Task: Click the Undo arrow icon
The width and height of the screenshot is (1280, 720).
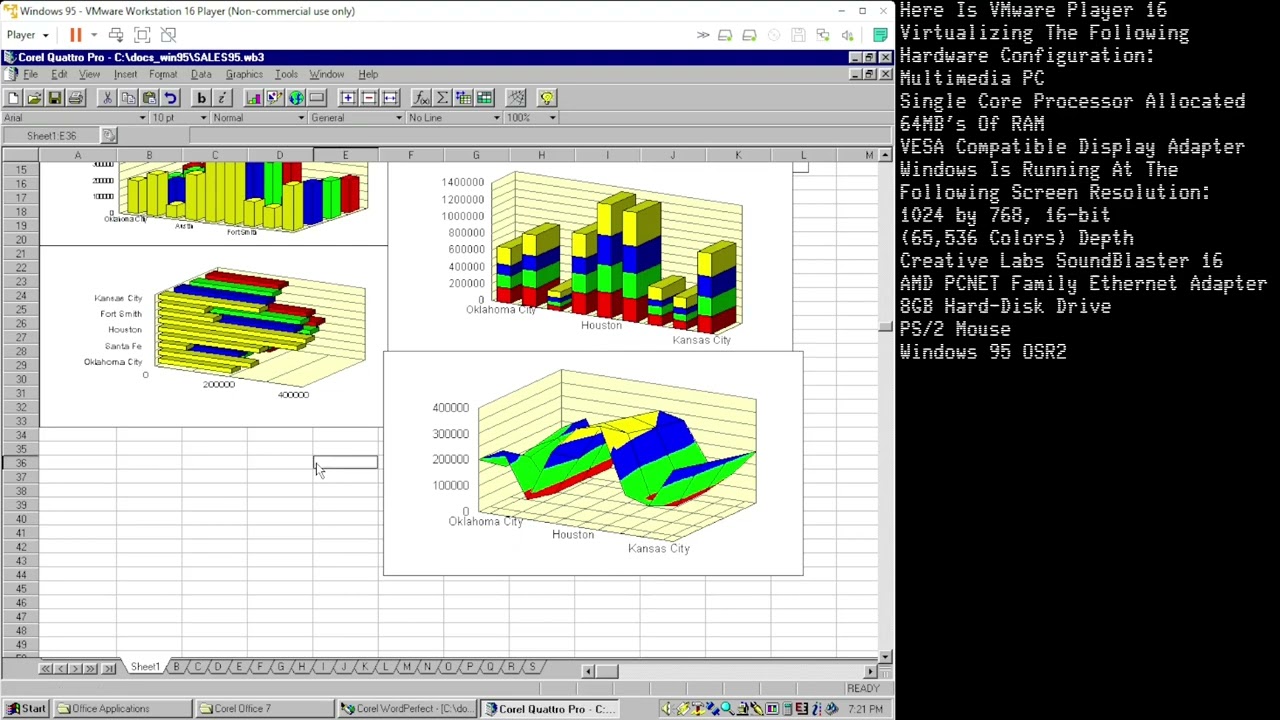Action: [170, 98]
